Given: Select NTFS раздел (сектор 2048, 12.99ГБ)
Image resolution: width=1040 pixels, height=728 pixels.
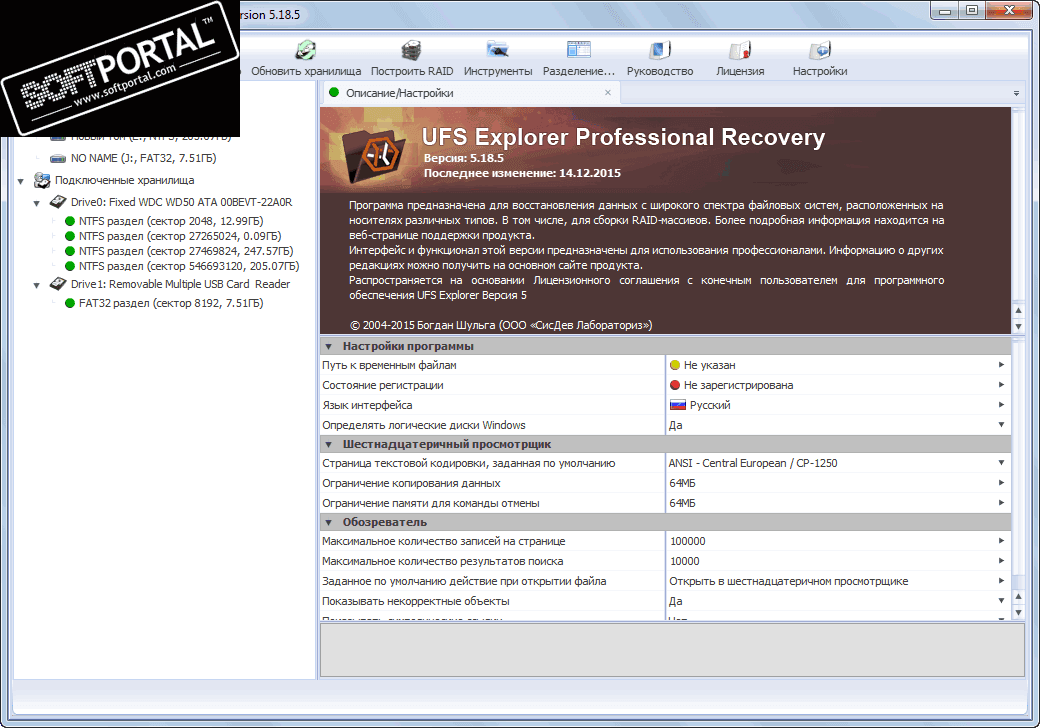Looking at the screenshot, I should pos(170,221).
